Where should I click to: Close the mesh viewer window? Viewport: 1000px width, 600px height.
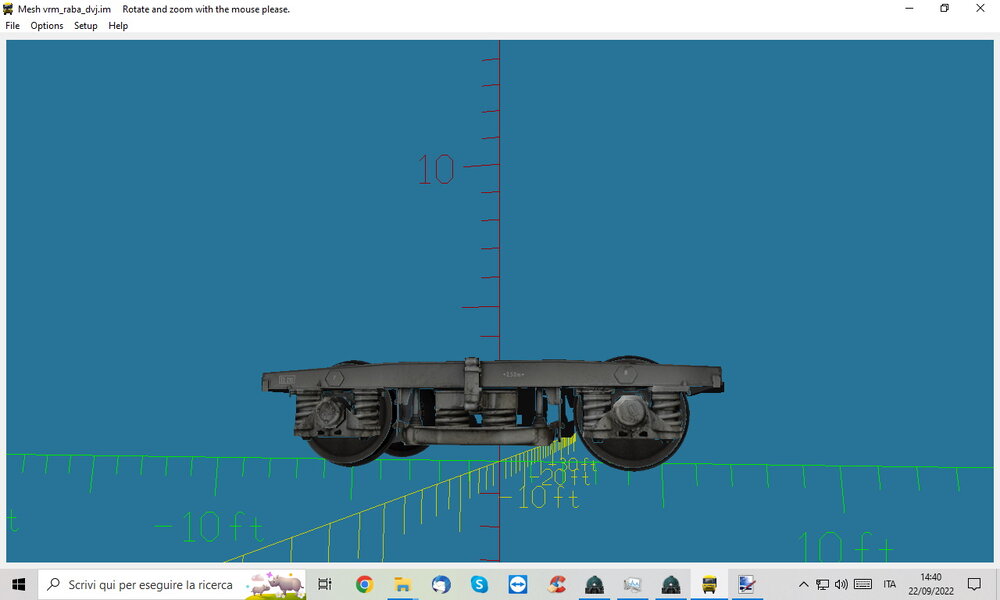click(x=980, y=8)
